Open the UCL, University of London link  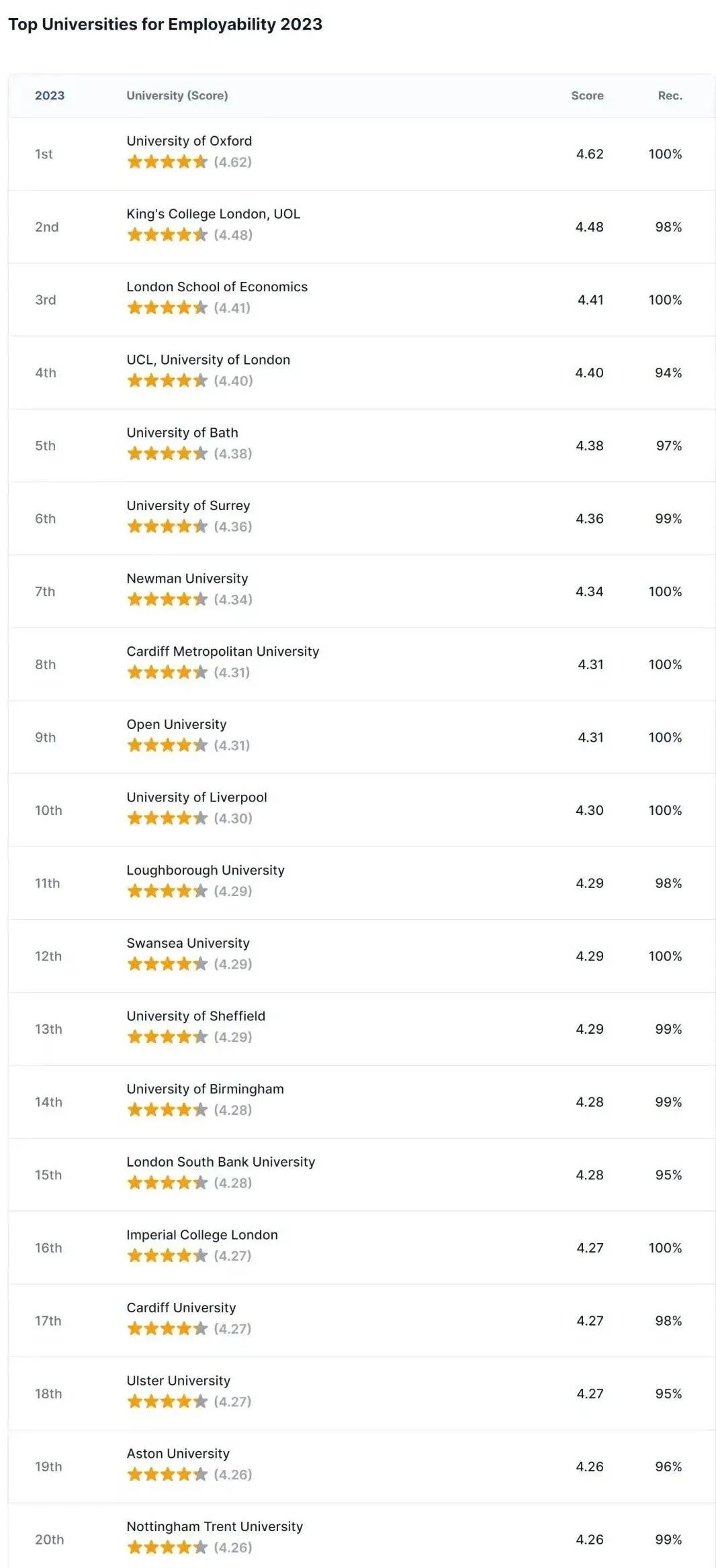(x=208, y=360)
